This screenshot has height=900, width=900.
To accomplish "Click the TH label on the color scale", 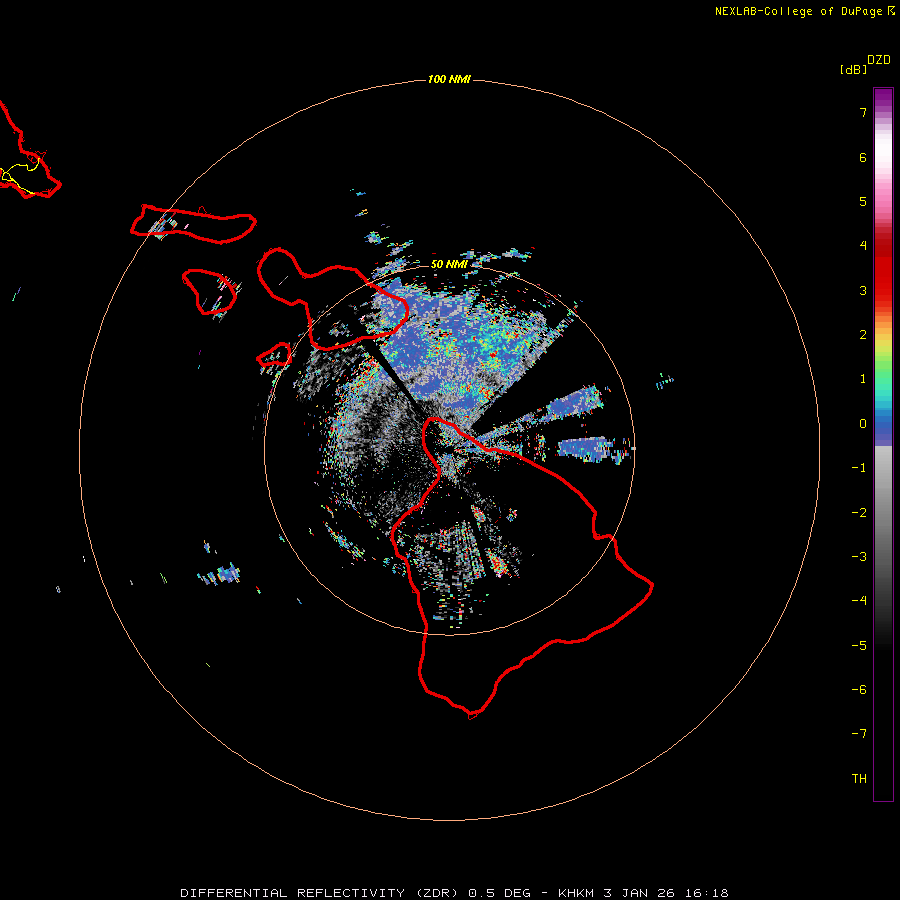I will click(x=859, y=779).
